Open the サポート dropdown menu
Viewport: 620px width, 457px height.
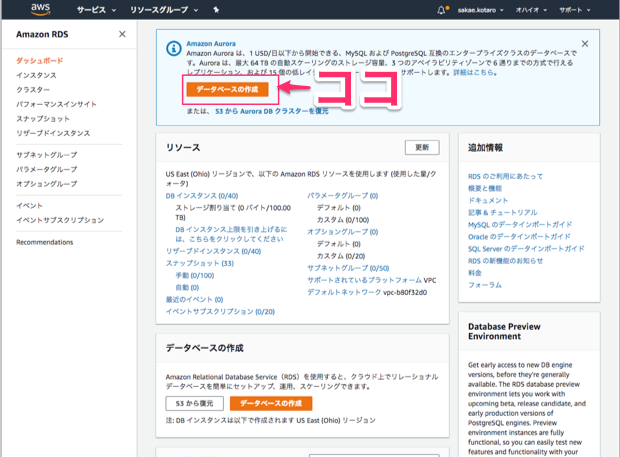click(575, 10)
